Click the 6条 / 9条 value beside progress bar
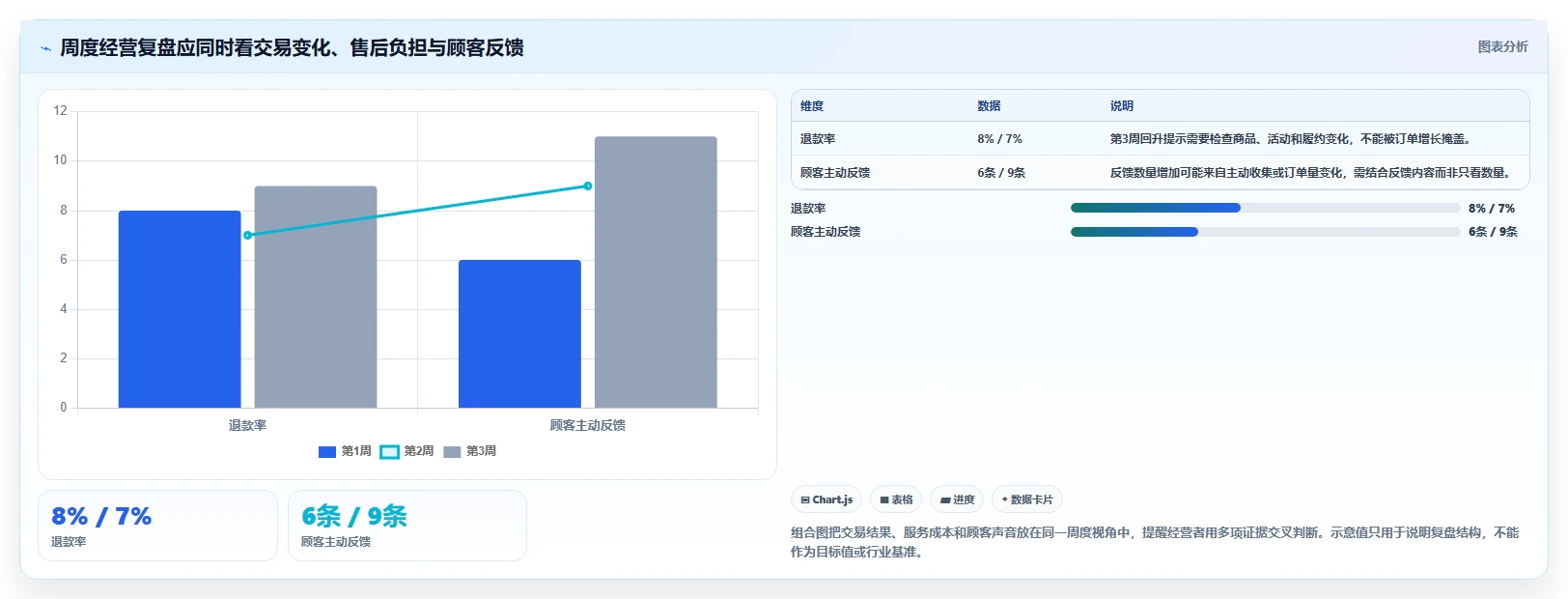Viewport: 1568px width, 599px height. point(1493,232)
